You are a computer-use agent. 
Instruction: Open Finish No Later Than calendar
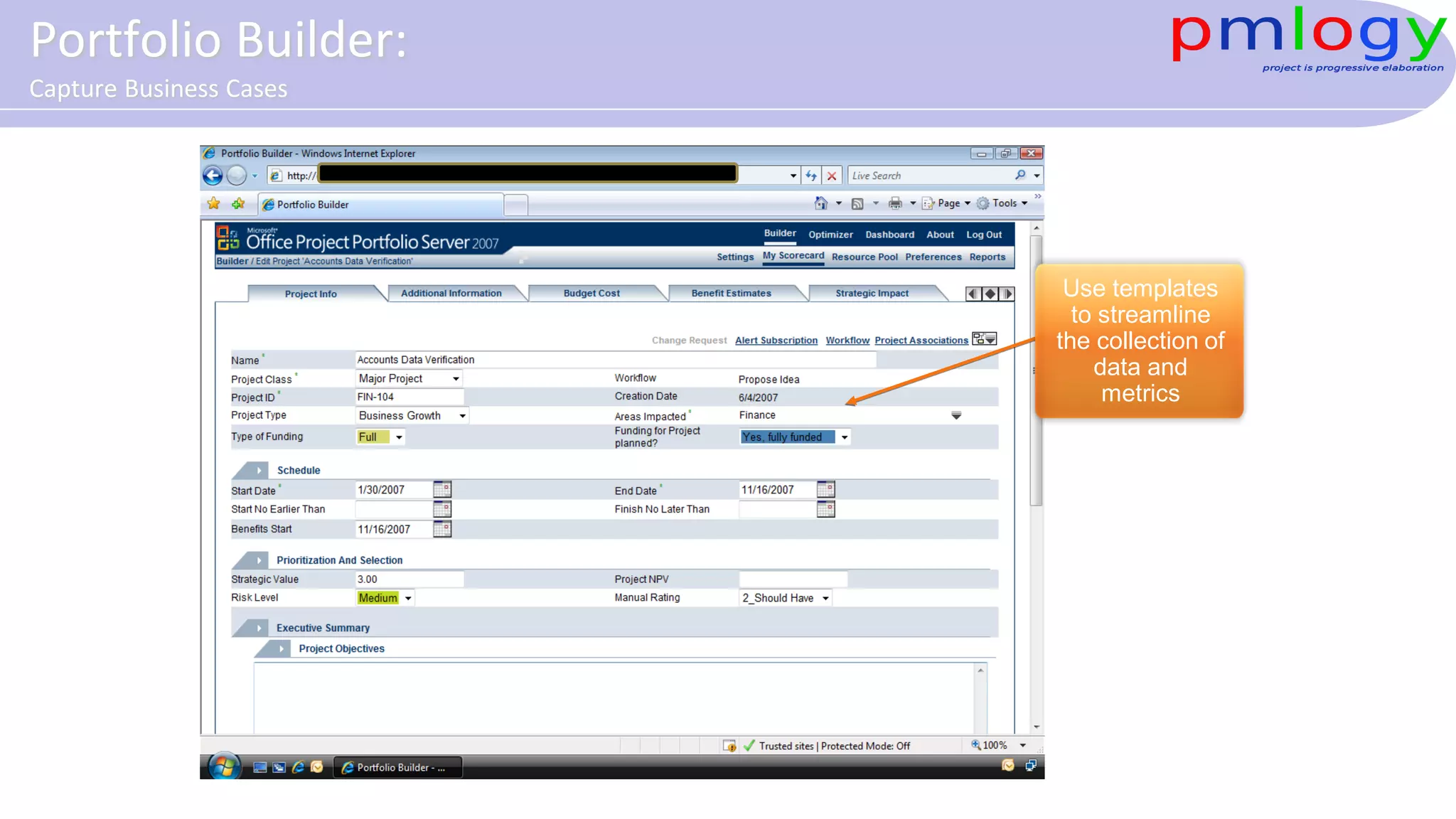tap(825, 509)
